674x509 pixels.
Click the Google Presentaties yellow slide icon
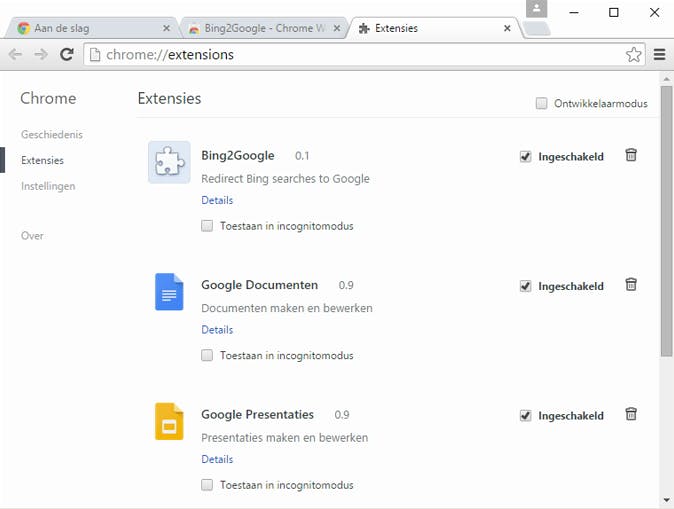(169, 421)
